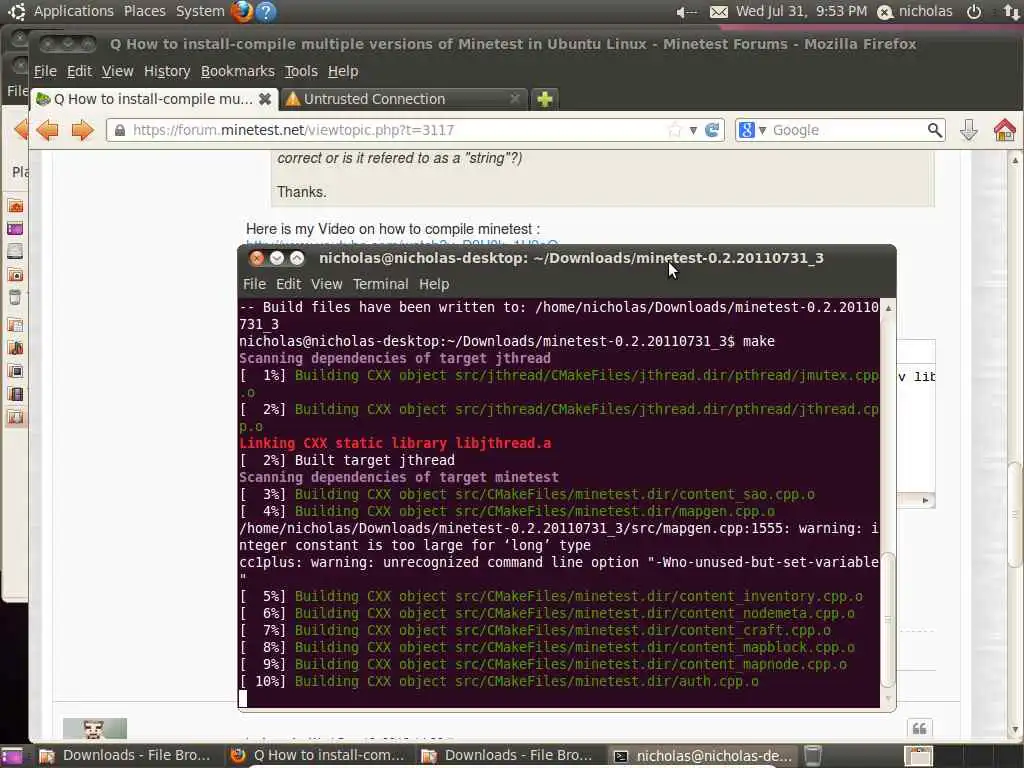The height and width of the screenshot is (768, 1024).
Task: Click 'Here is my Video on how to compile' text
Action: tap(392, 229)
